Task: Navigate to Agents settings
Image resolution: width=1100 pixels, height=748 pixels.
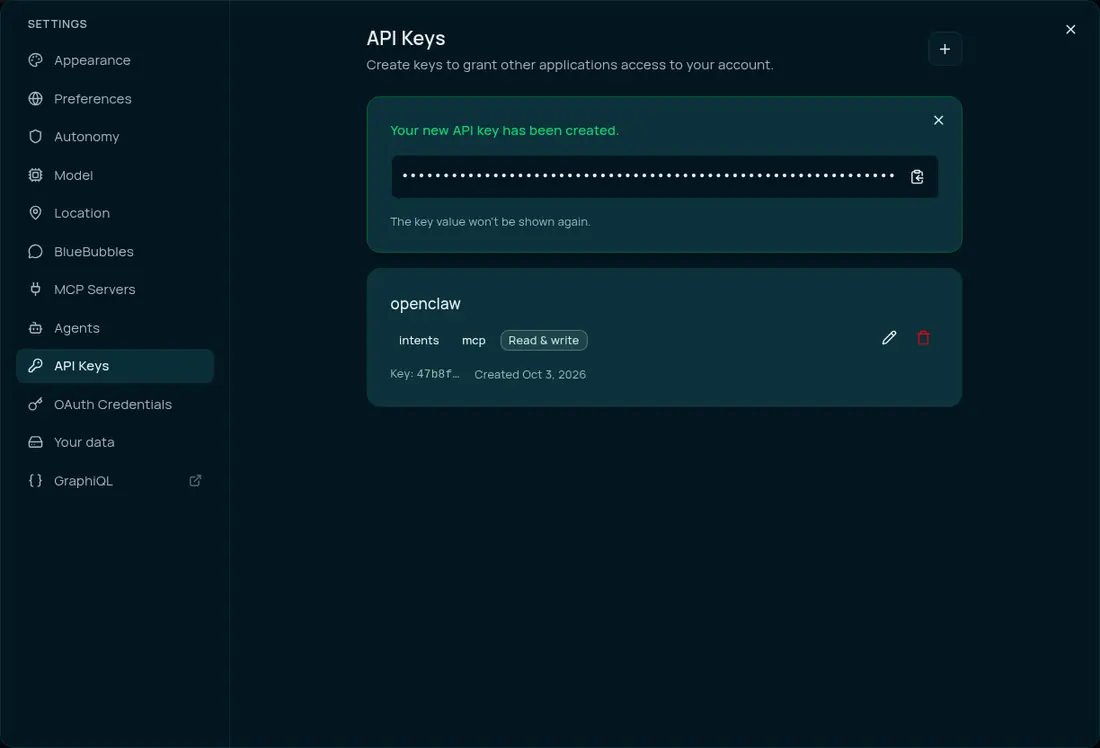Action: (x=115, y=328)
